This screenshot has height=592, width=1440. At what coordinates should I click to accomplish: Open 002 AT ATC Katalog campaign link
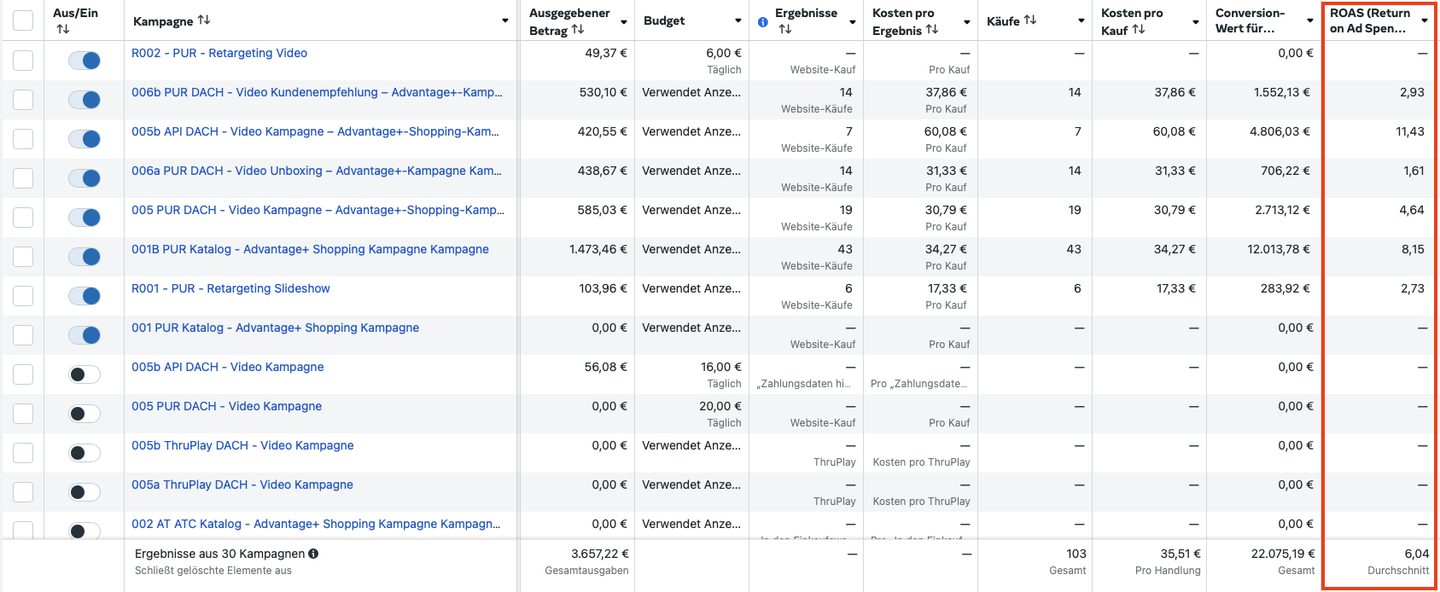coord(316,524)
